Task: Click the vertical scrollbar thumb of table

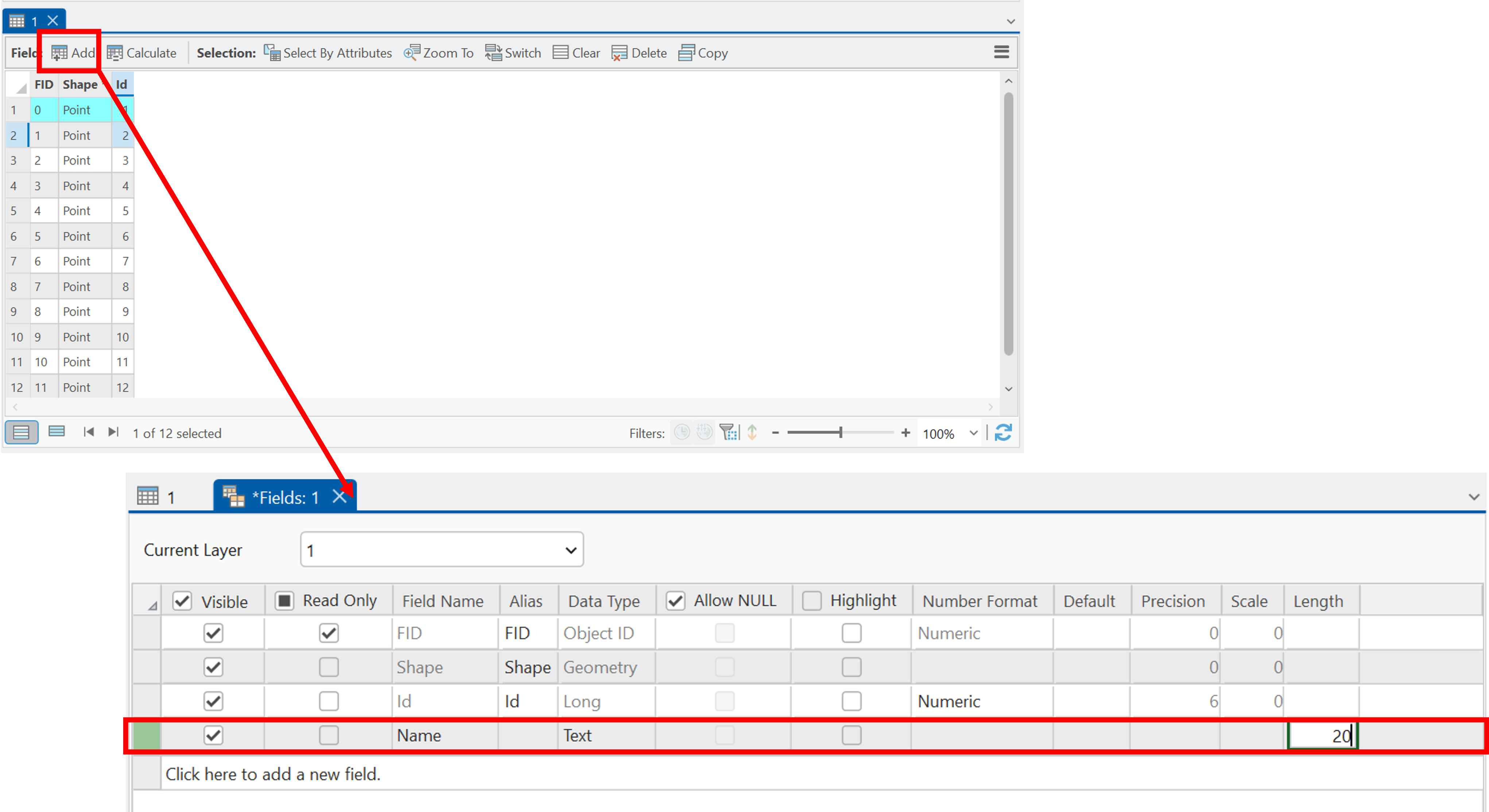Action: [1008, 224]
